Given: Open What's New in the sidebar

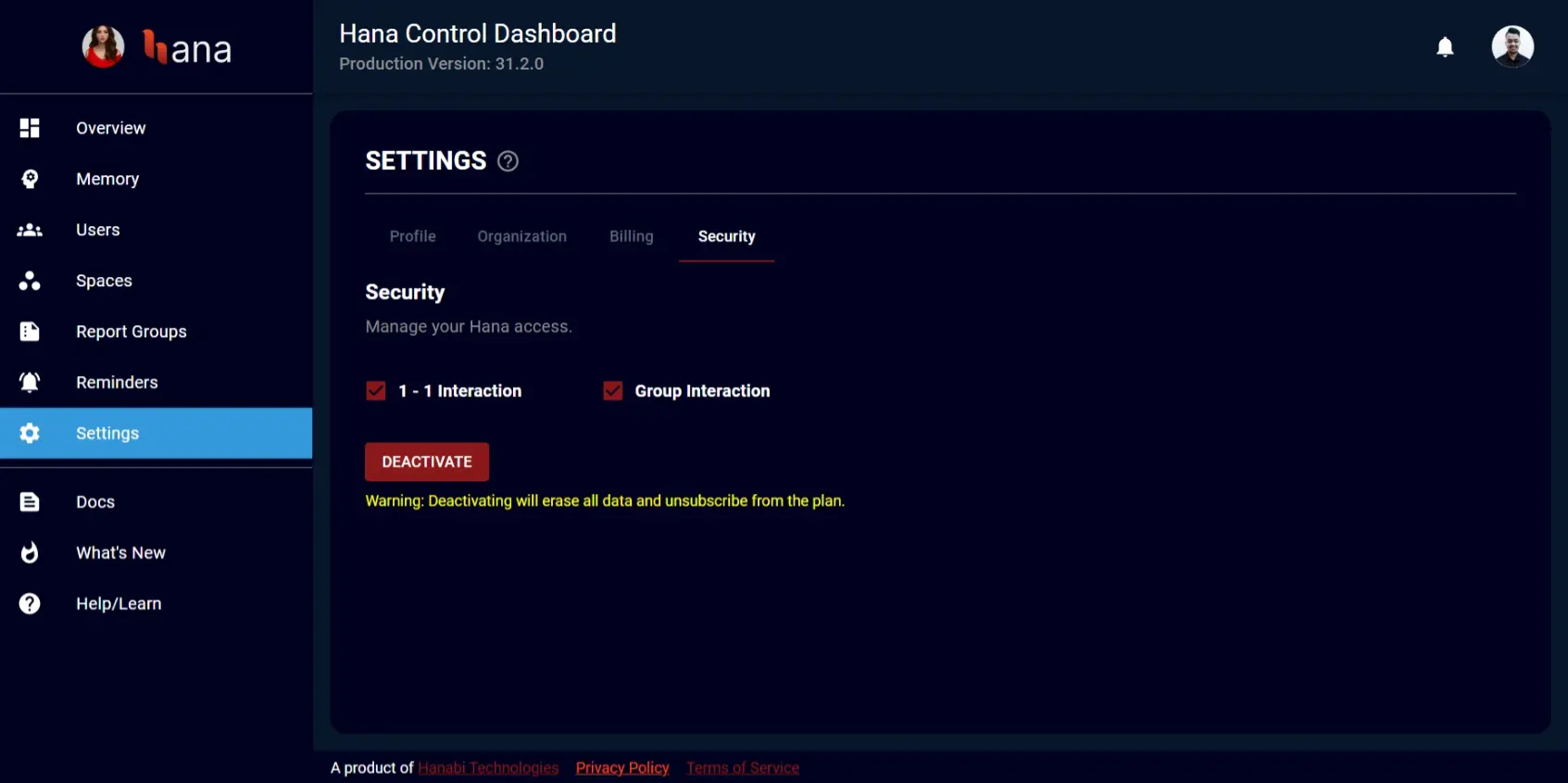Looking at the screenshot, I should (157, 553).
